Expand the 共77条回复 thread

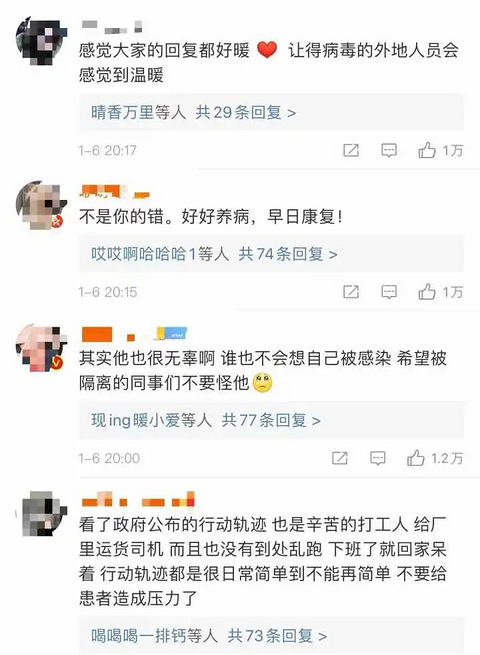(271, 420)
